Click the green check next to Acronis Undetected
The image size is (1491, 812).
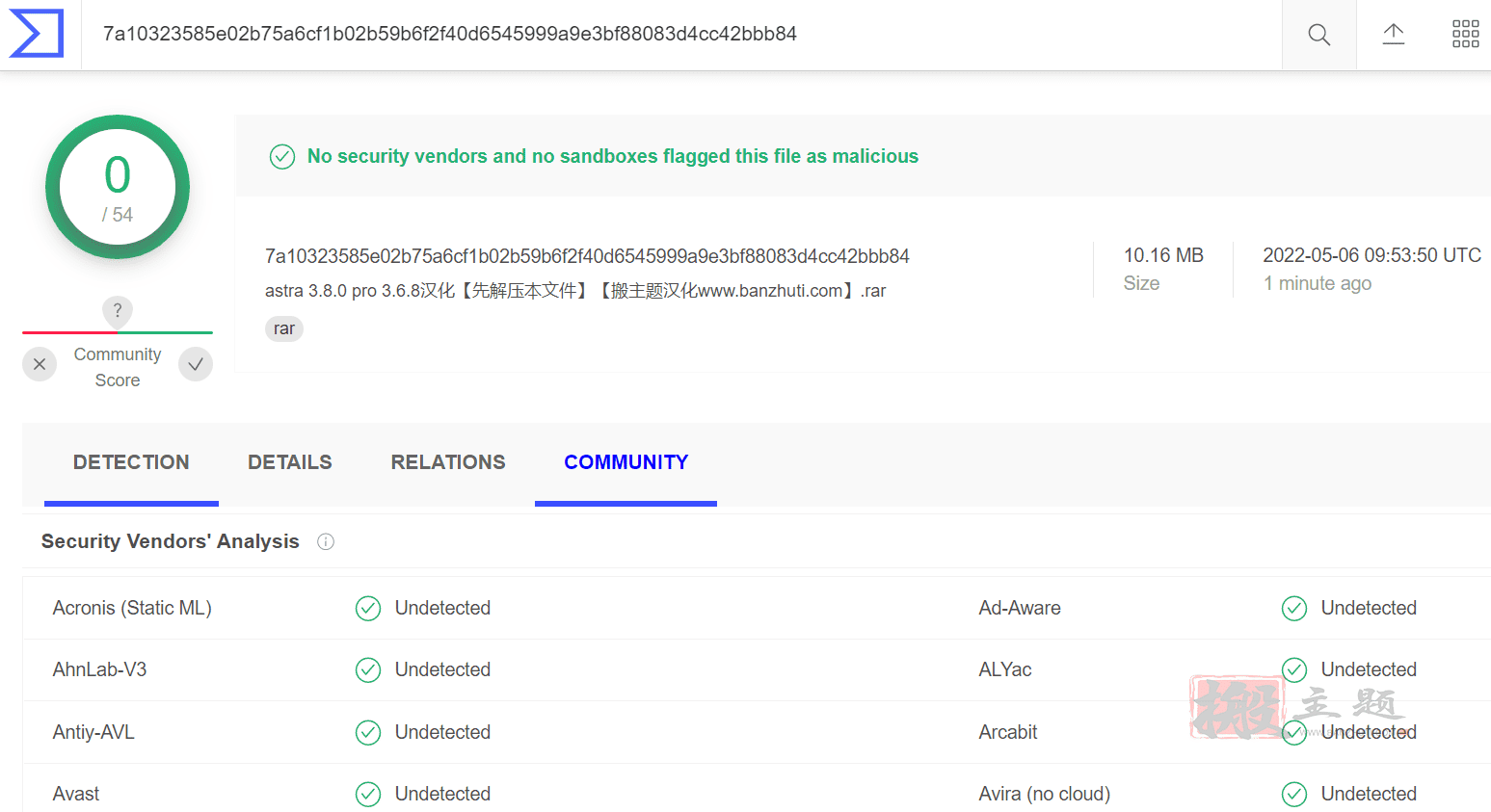[x=368, y=608]
